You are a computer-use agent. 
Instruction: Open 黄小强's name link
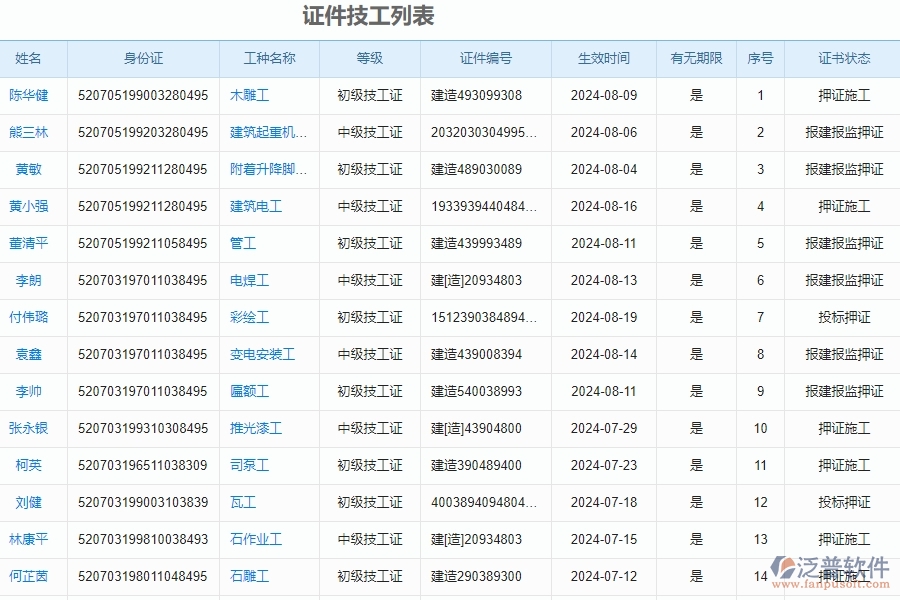pyautogui.click(x=33, y=206)
